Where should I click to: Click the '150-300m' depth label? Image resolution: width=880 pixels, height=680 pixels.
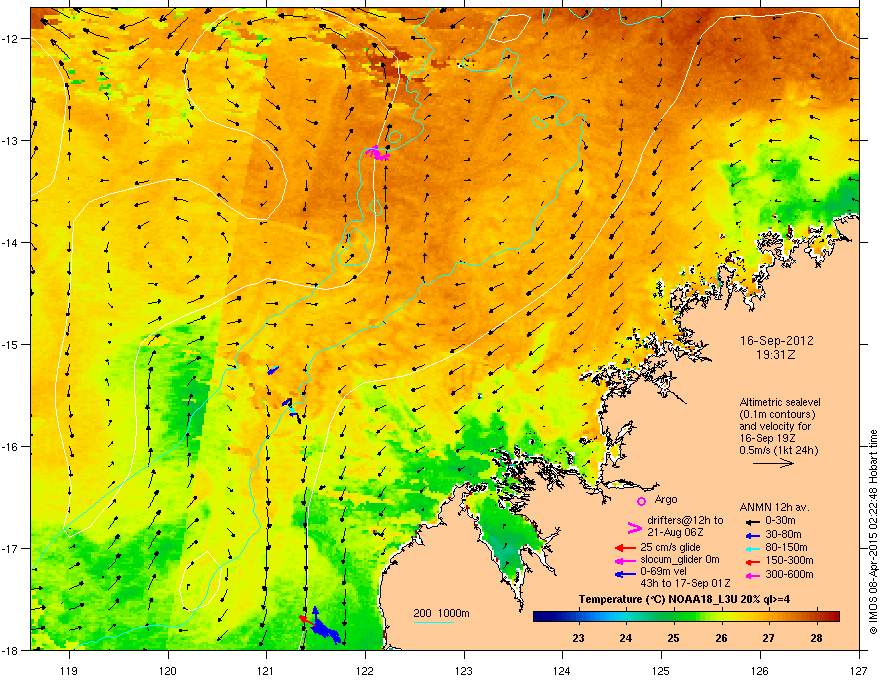click(789, 560)
